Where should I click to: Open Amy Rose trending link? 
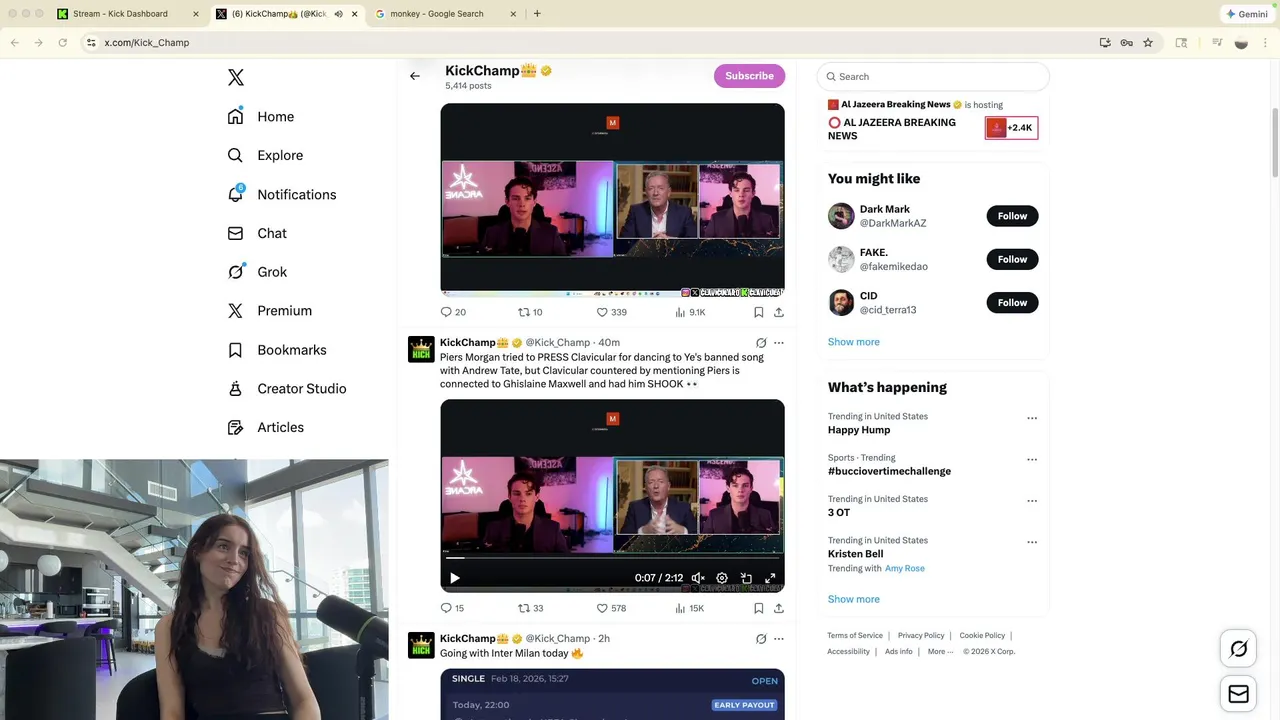[905, 568]
